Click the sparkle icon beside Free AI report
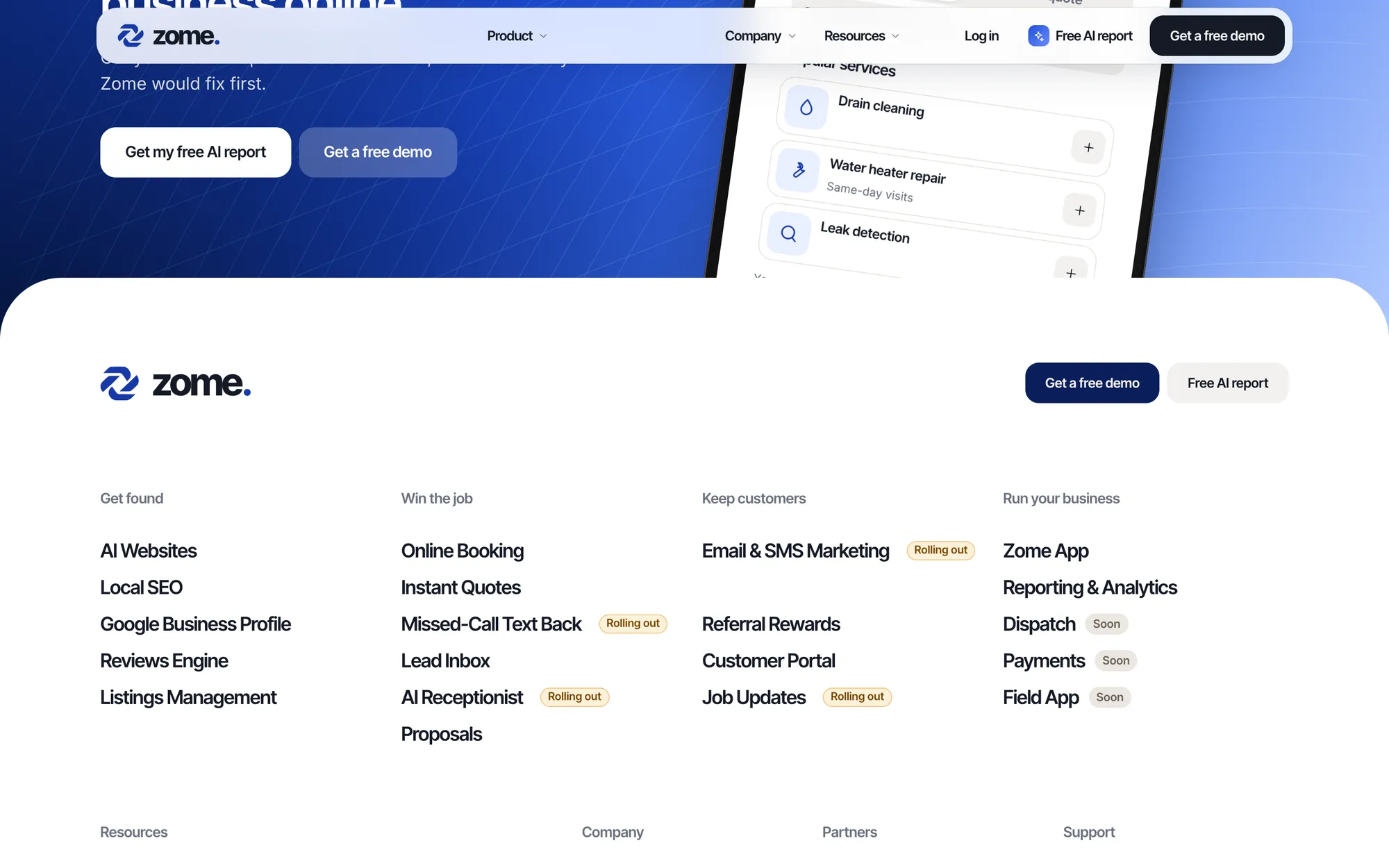The height and width of the screenshot is (868, 1389). pyautogui.click(x=1038, y=36)
